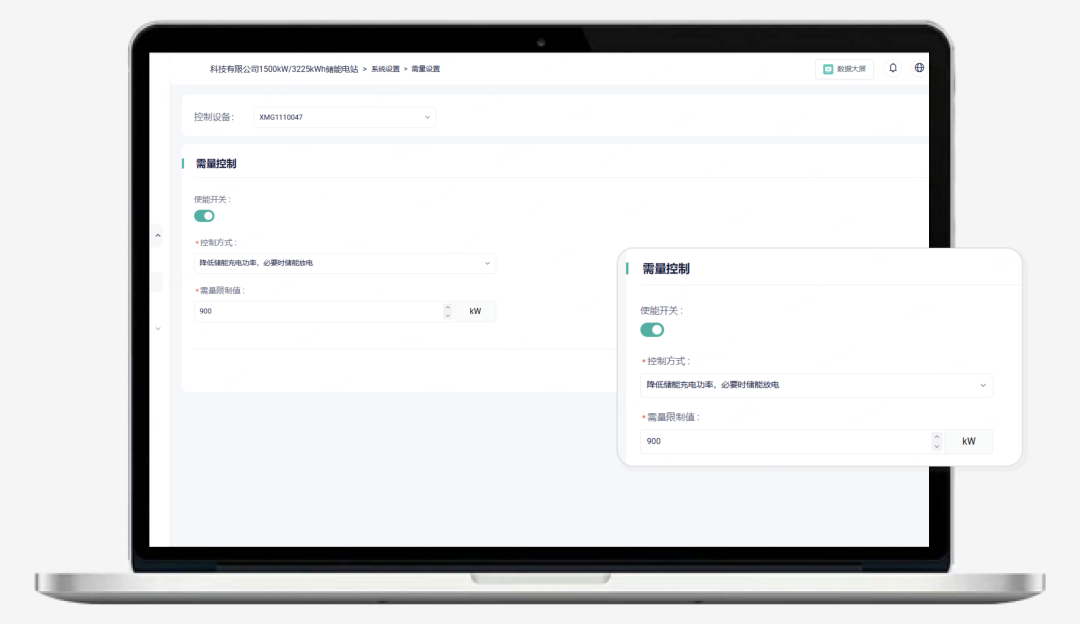Select the kW unit label in main page

pyautogui.click(x=475, y=311)
